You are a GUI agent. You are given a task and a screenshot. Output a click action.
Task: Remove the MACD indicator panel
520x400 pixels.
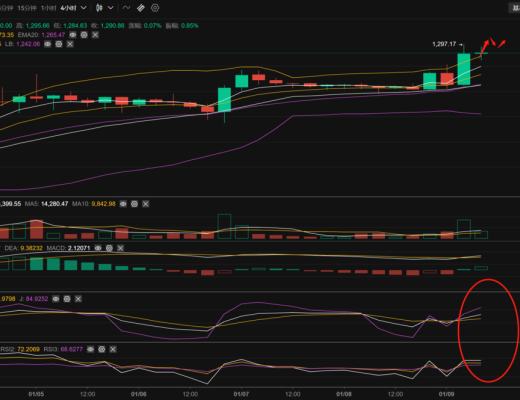120,248
